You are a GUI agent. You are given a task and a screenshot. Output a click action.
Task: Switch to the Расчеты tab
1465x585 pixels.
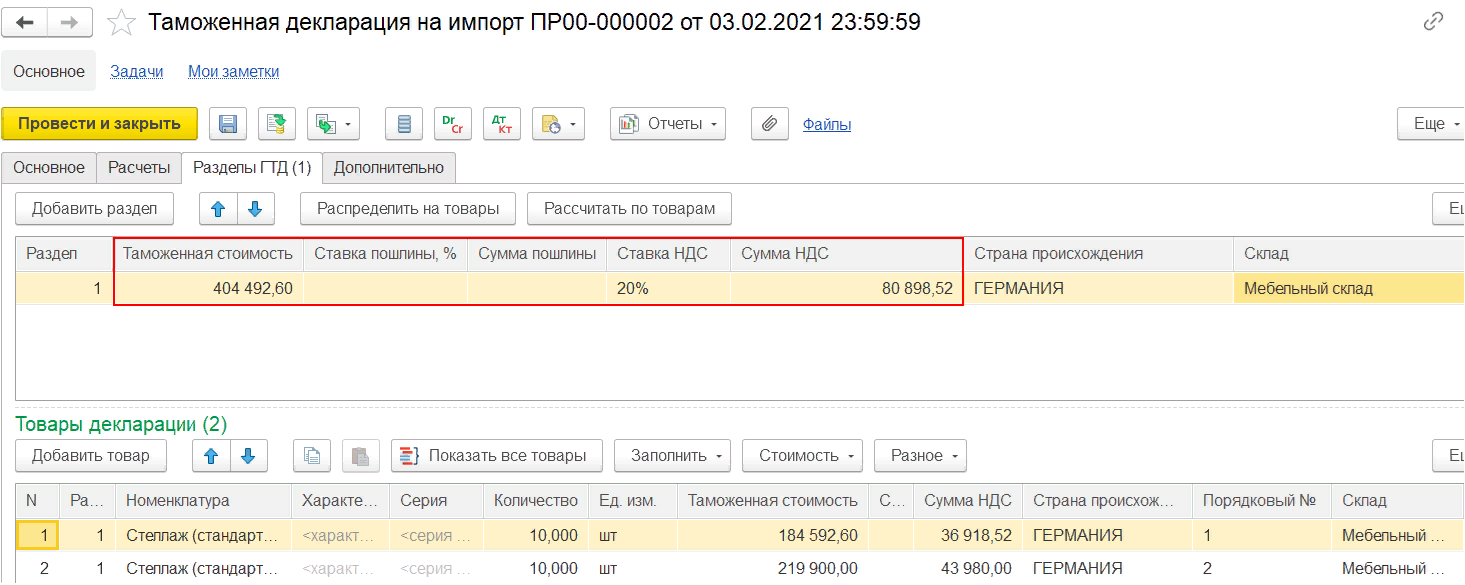point(139,168)
